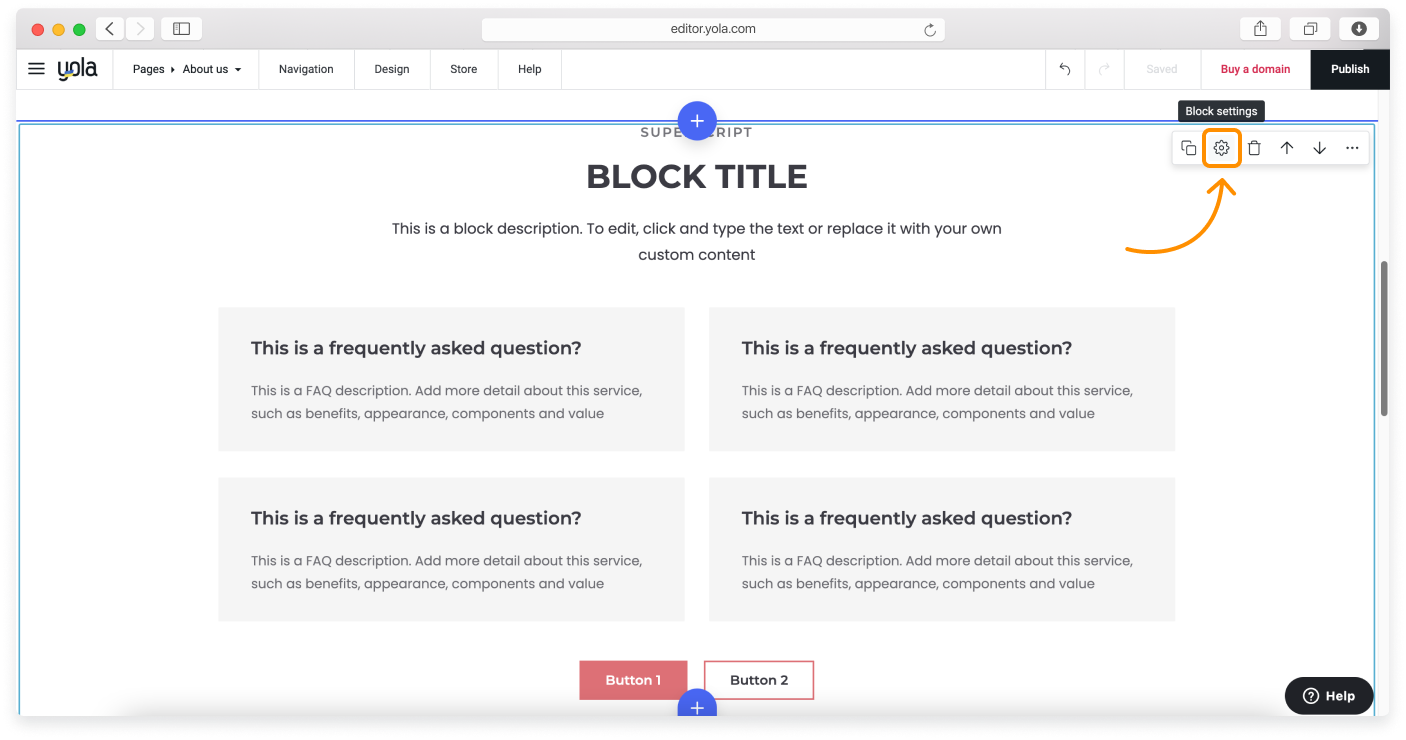Open the Store section
The width and height of the screenshot is (1406, 740).
click(463, 69)
